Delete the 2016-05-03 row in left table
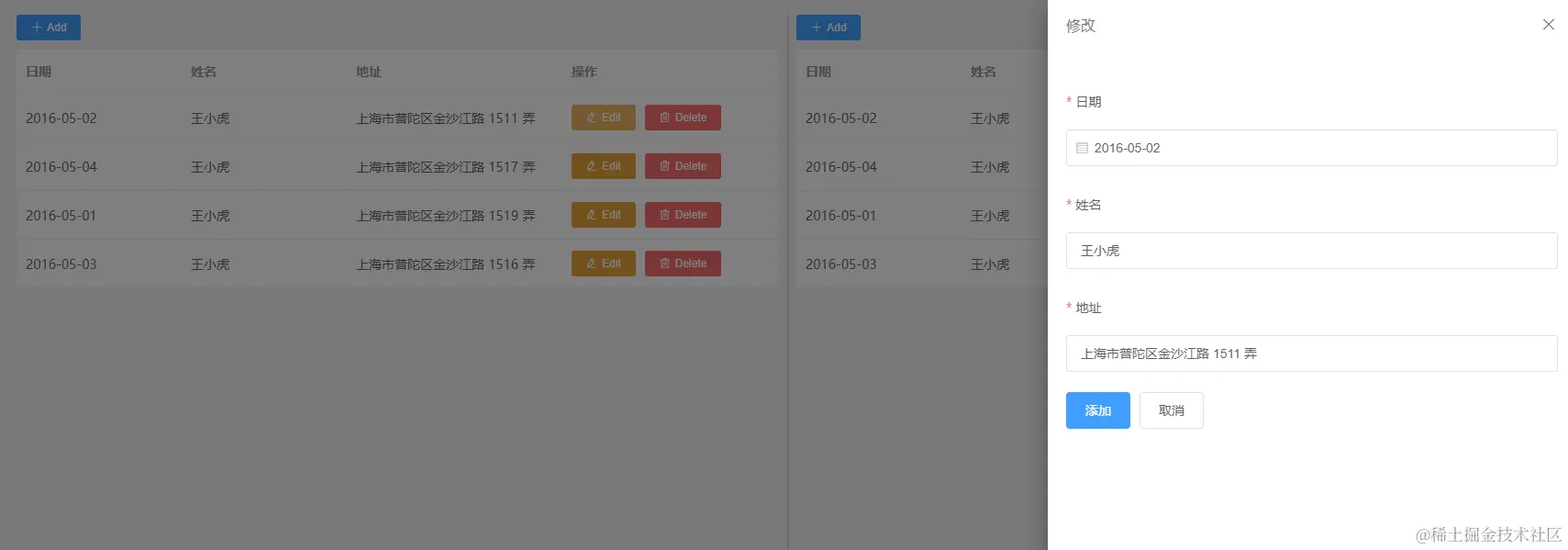 pos(683,264)
